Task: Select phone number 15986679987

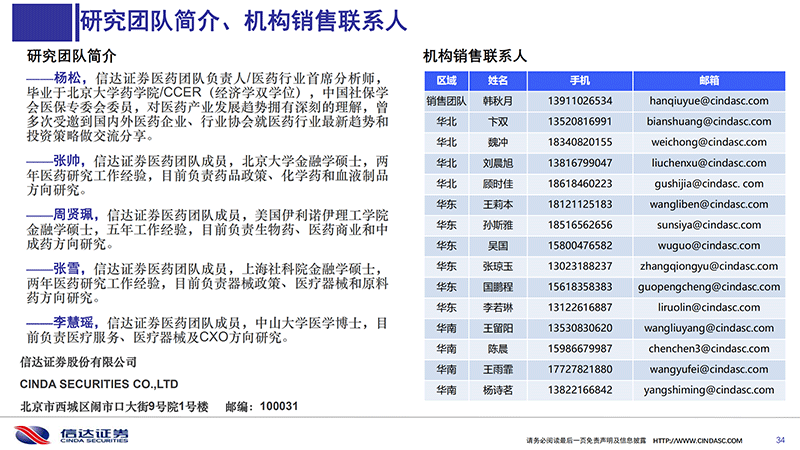Action: [580, 349]
